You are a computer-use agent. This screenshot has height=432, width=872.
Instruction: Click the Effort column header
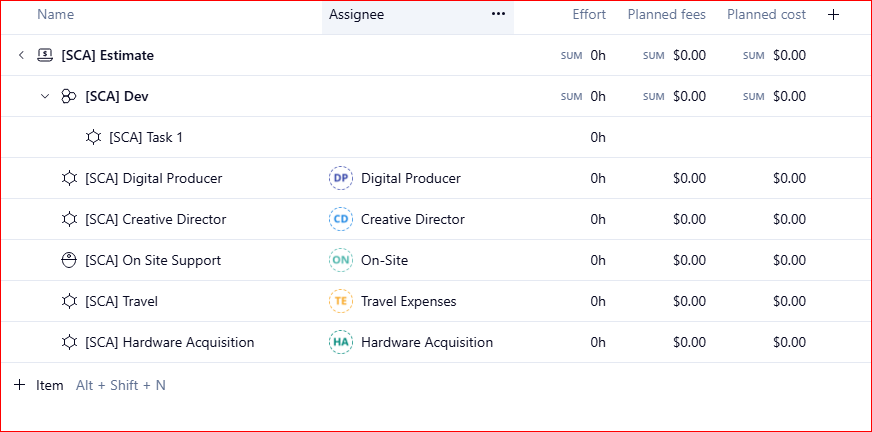[x=588, y=15]
